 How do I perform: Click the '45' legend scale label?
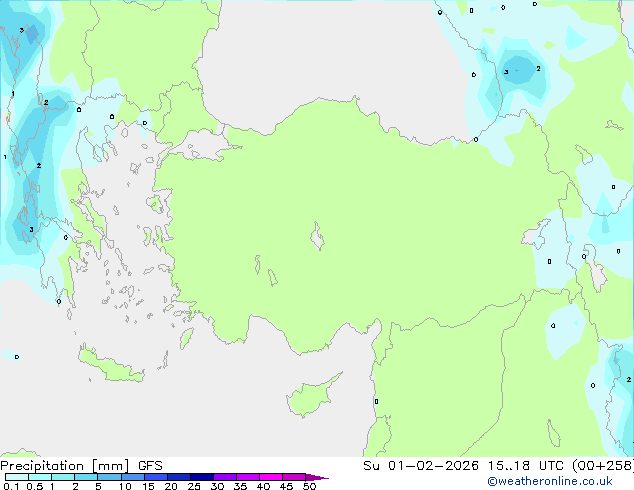click(286, 486)
